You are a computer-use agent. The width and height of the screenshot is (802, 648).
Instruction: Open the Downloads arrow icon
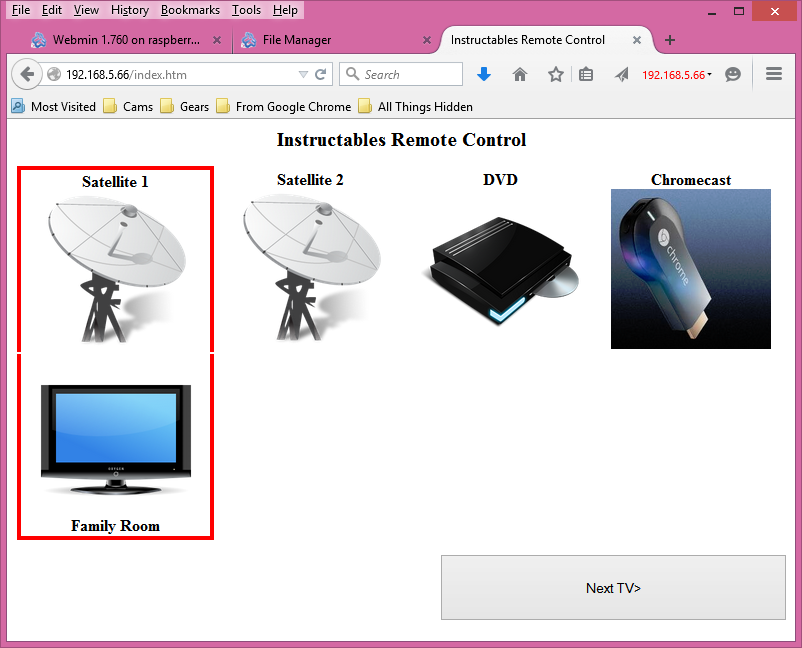coord(484,75)
